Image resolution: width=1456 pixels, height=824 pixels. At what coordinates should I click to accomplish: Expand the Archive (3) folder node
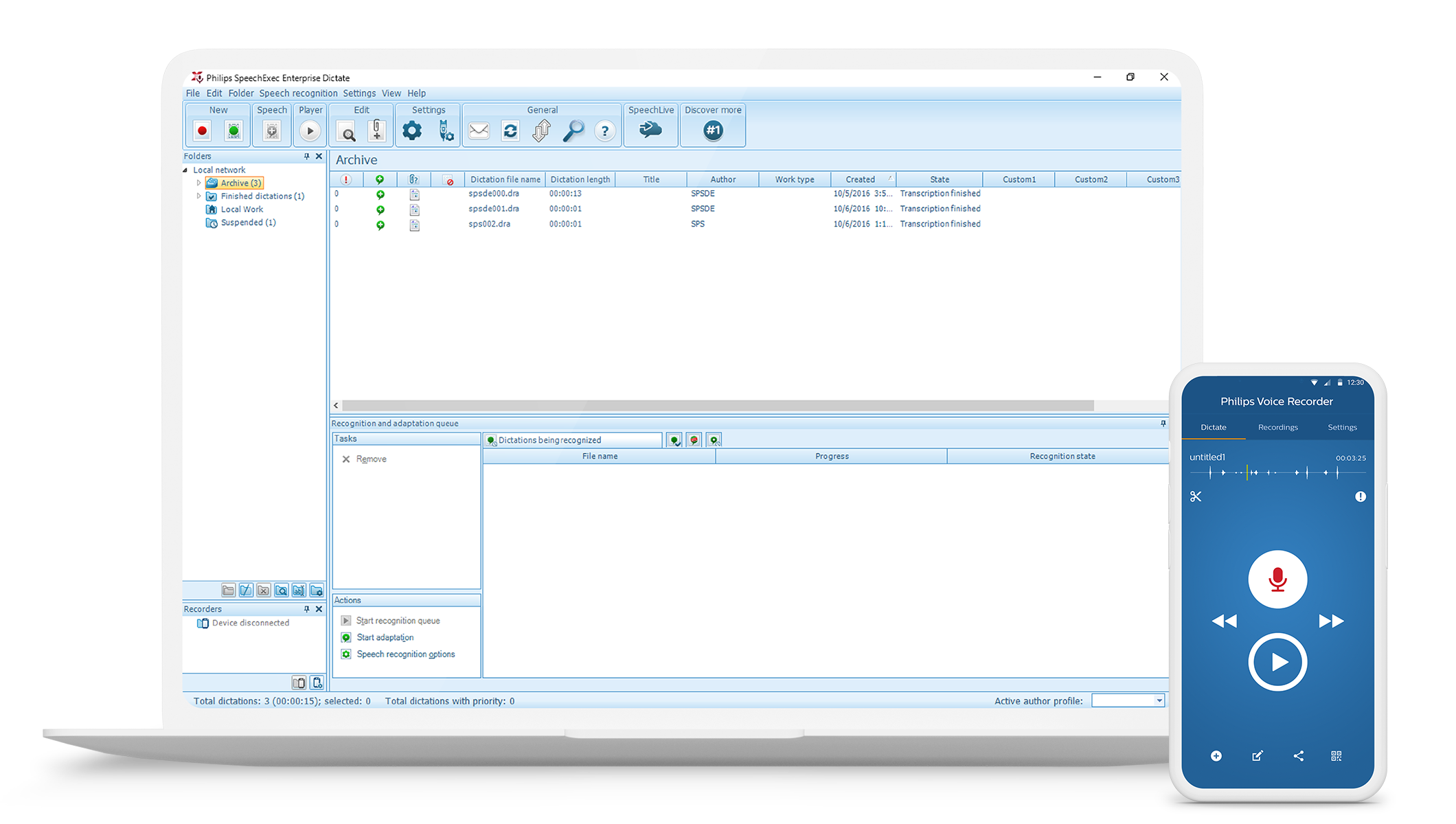(198, 183)
